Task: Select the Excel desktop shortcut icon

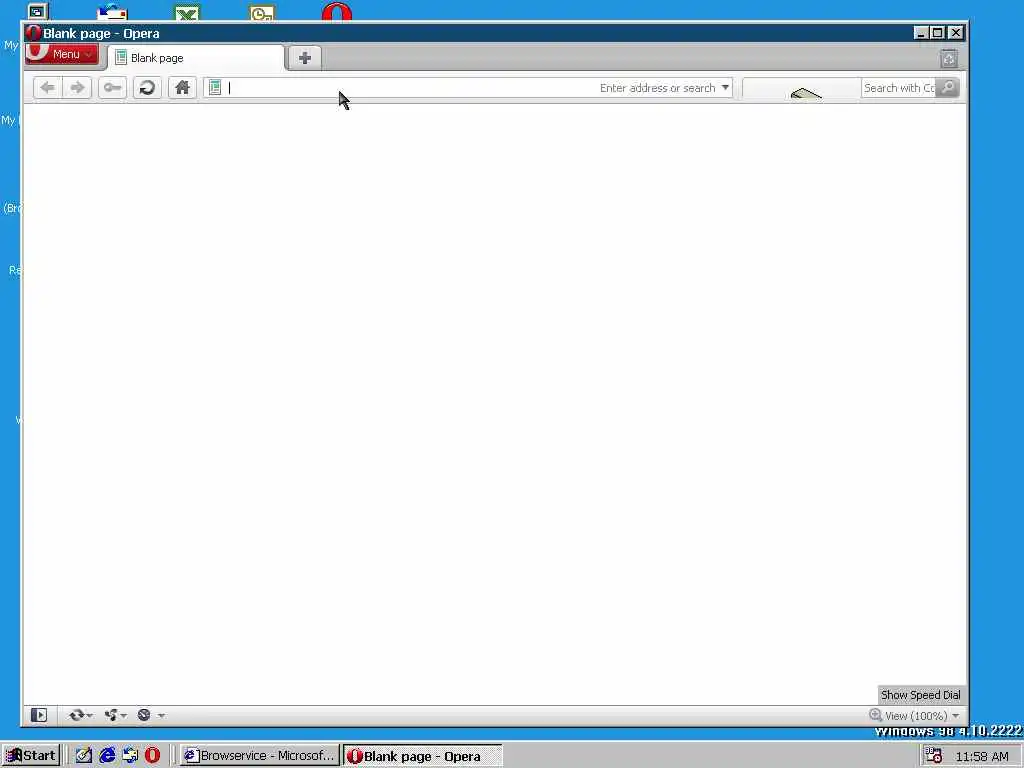Action: point(187,13)
